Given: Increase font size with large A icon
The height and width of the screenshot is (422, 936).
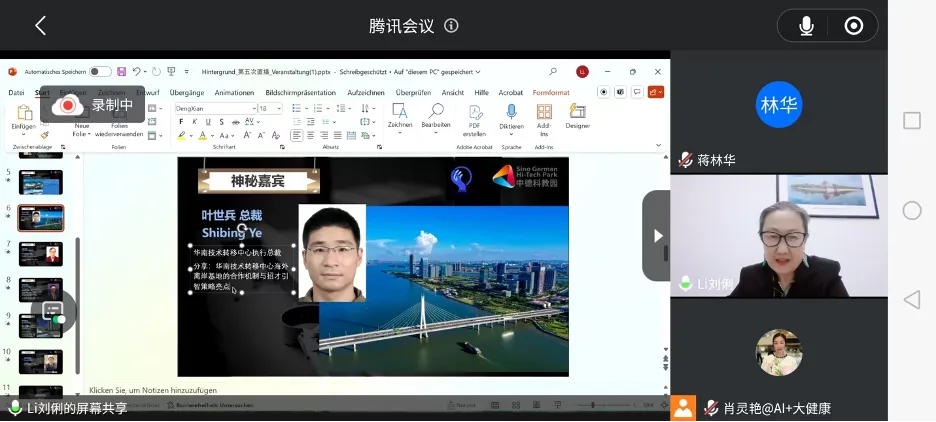Looking at the screenshot, I should pos(247,135).
